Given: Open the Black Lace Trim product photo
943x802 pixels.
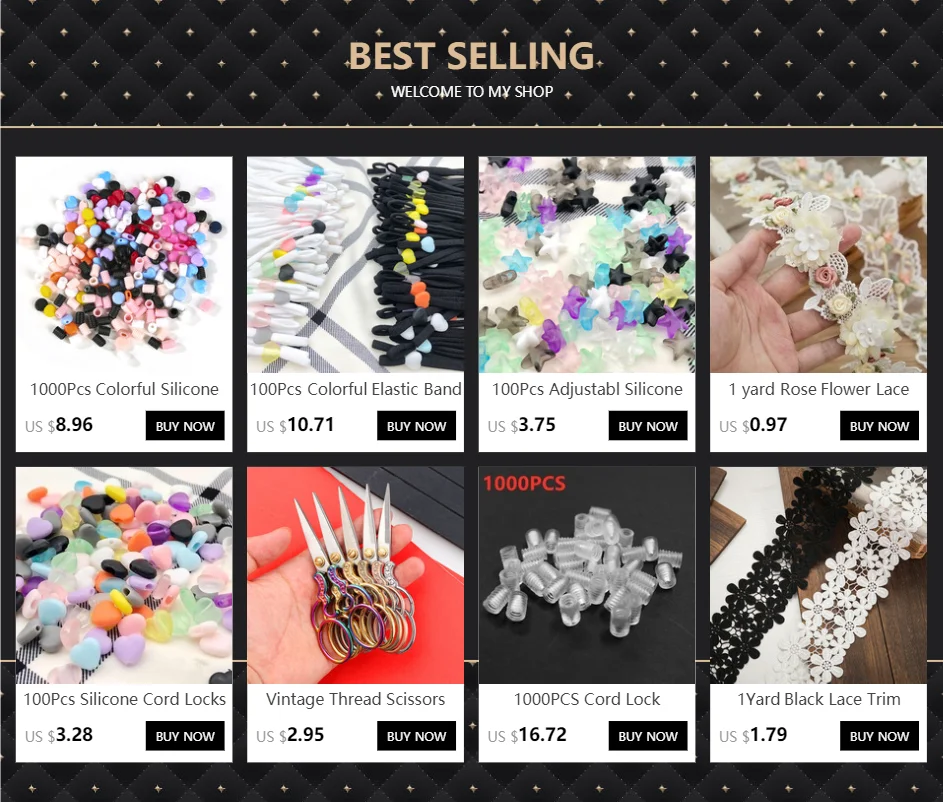Looking at the screenshot, I should pos(819,575).
